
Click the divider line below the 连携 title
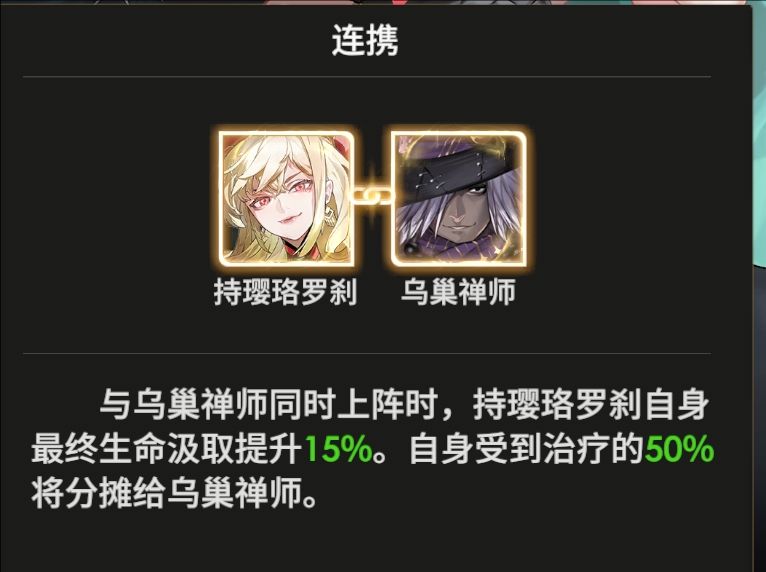click(x=366, y=77)
